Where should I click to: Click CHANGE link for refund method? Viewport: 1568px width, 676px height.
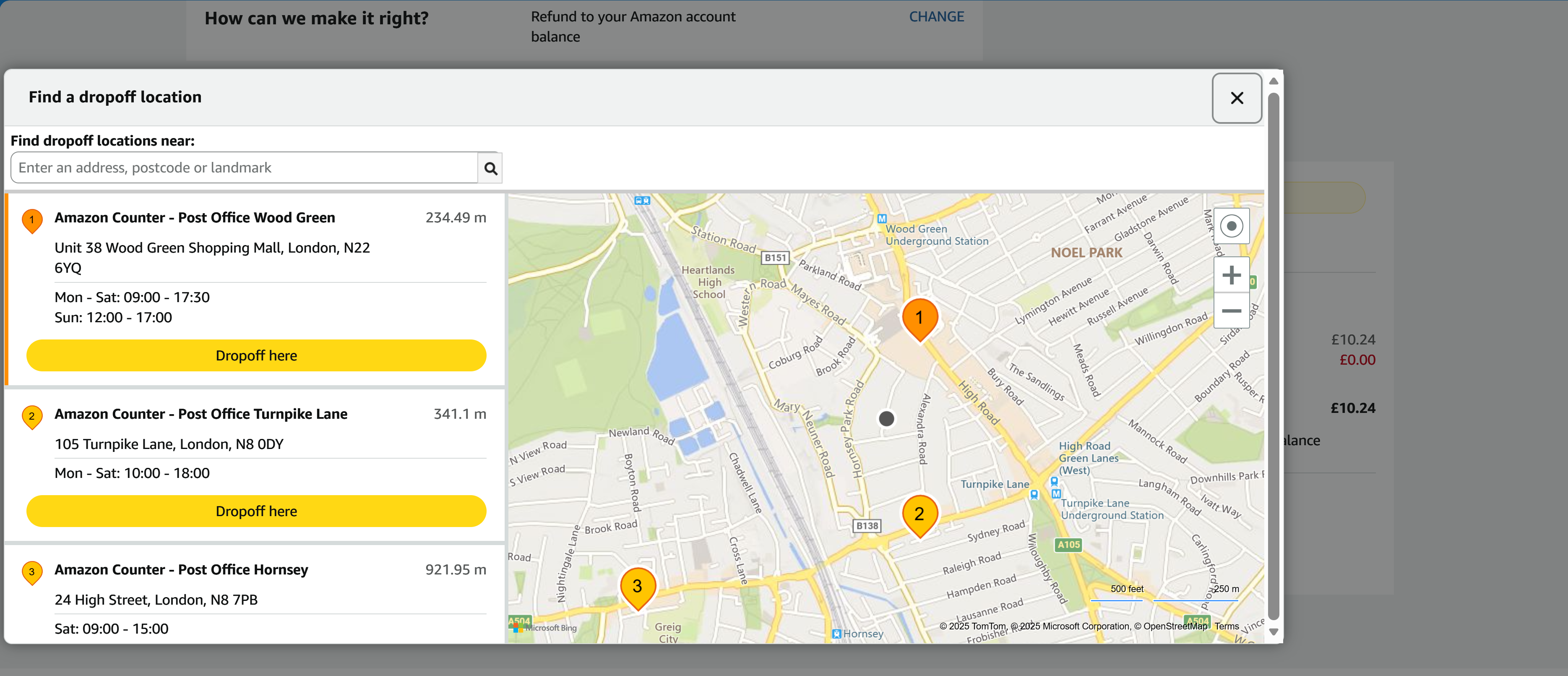click(x=935, y=17)
